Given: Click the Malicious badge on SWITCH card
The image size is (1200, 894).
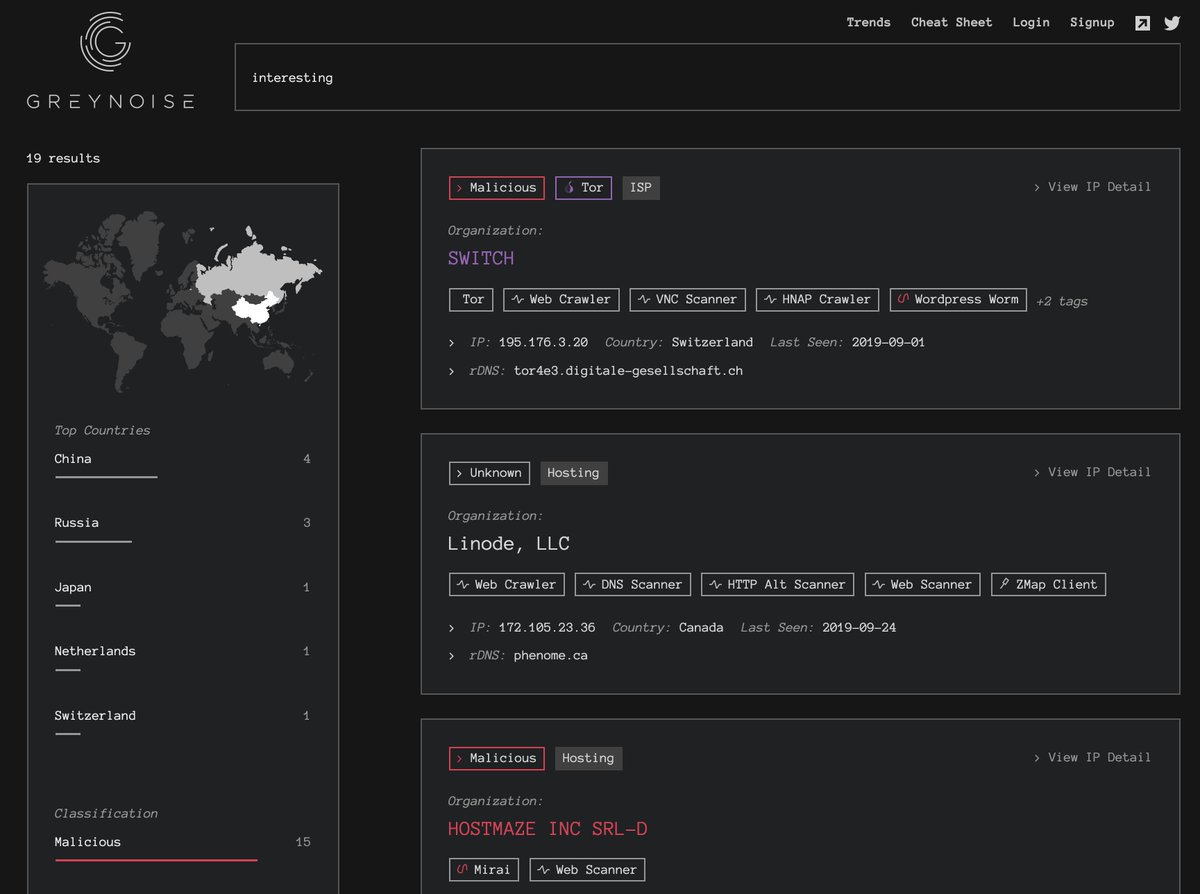Looking at the screenshot, I should tap(497, 187).
